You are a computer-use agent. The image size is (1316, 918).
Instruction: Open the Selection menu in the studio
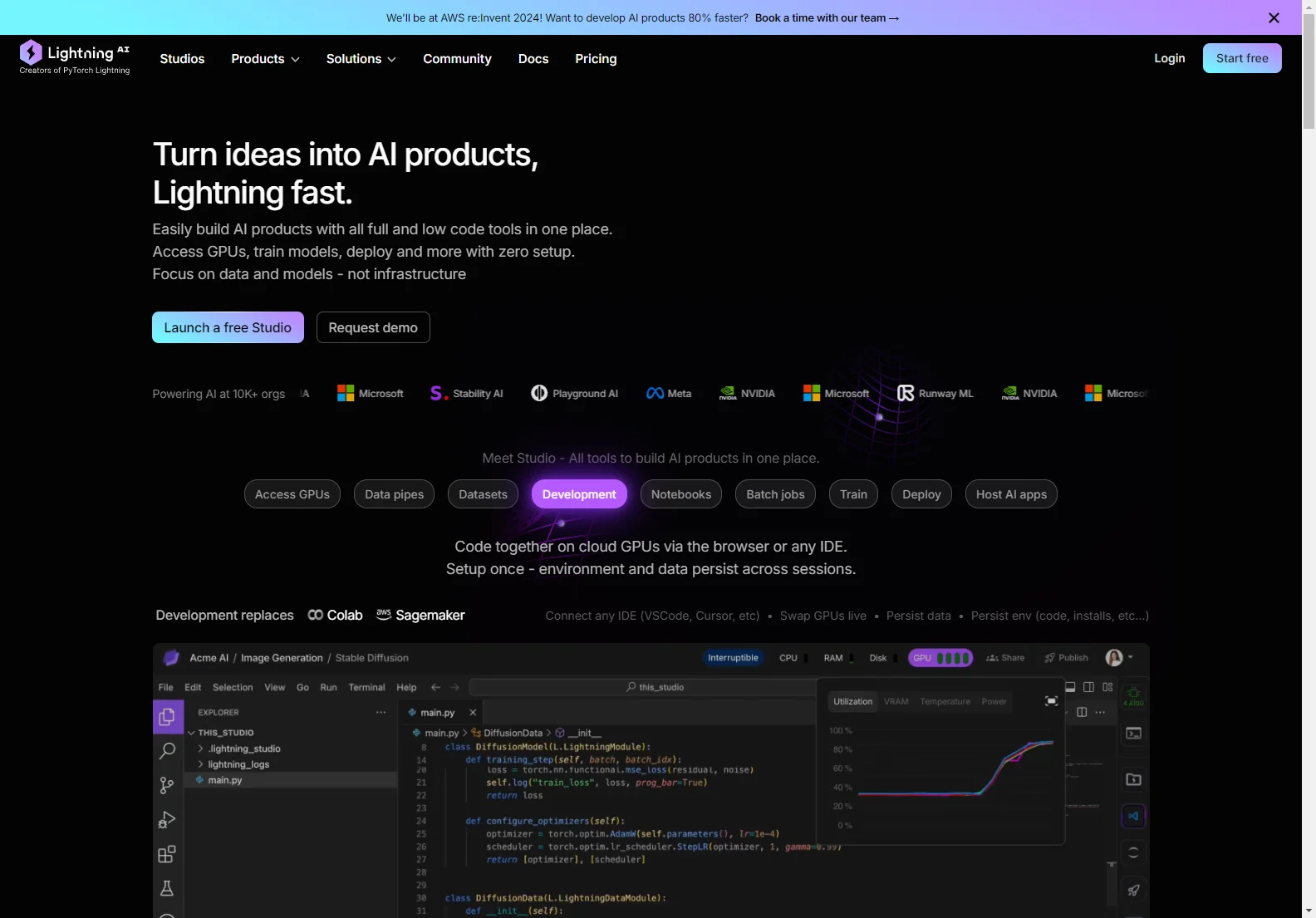233,687
